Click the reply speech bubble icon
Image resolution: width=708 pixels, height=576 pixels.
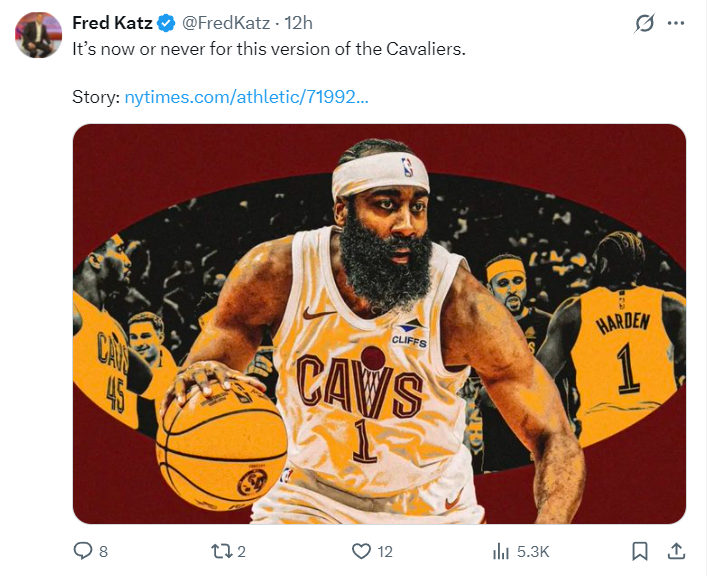(x=84, y=551)
